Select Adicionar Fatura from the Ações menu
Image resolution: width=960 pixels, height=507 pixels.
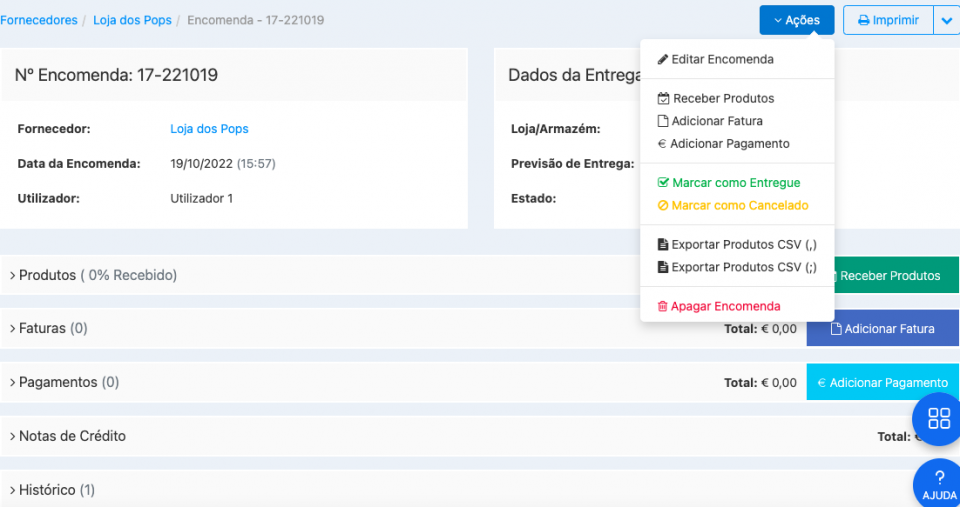[x=716, y=121]
